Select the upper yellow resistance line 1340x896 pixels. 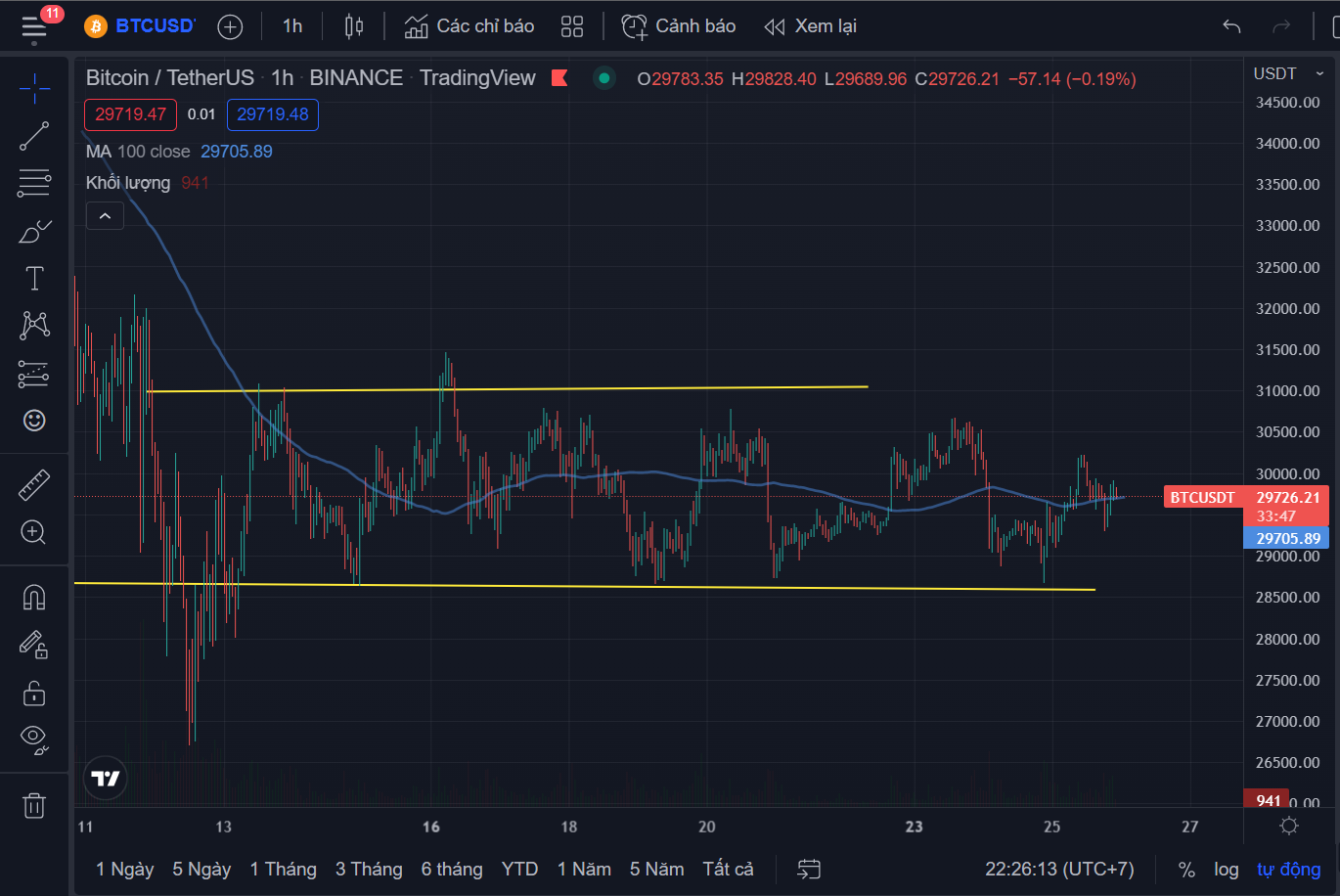[508, 389]
